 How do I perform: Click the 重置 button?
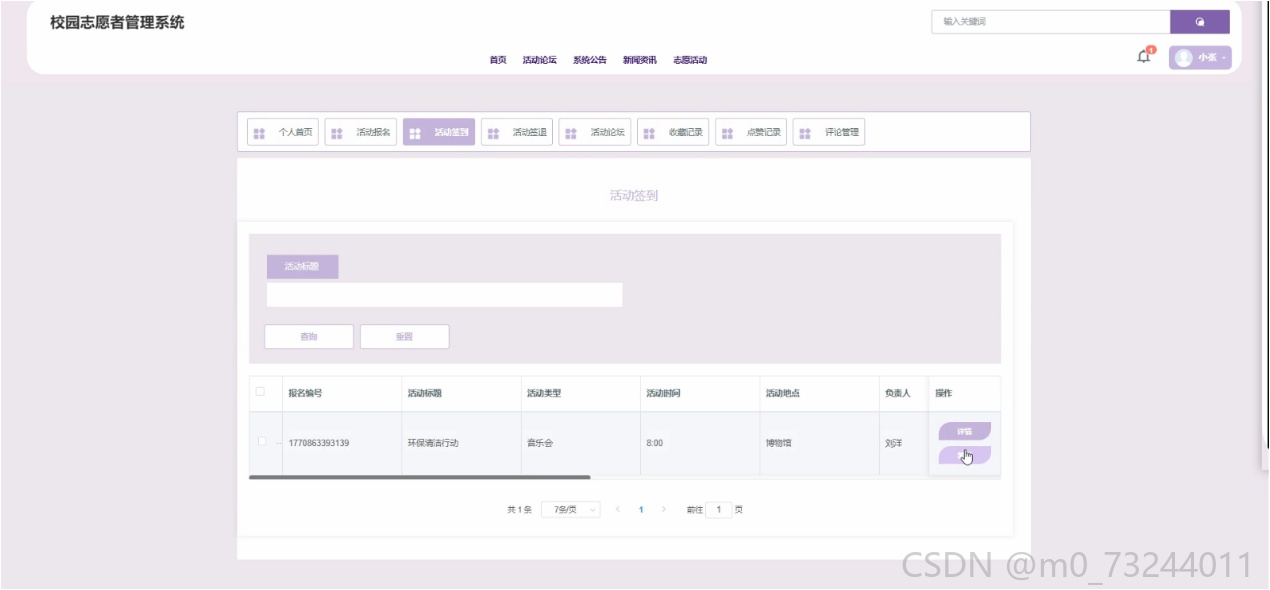(404, 337)
